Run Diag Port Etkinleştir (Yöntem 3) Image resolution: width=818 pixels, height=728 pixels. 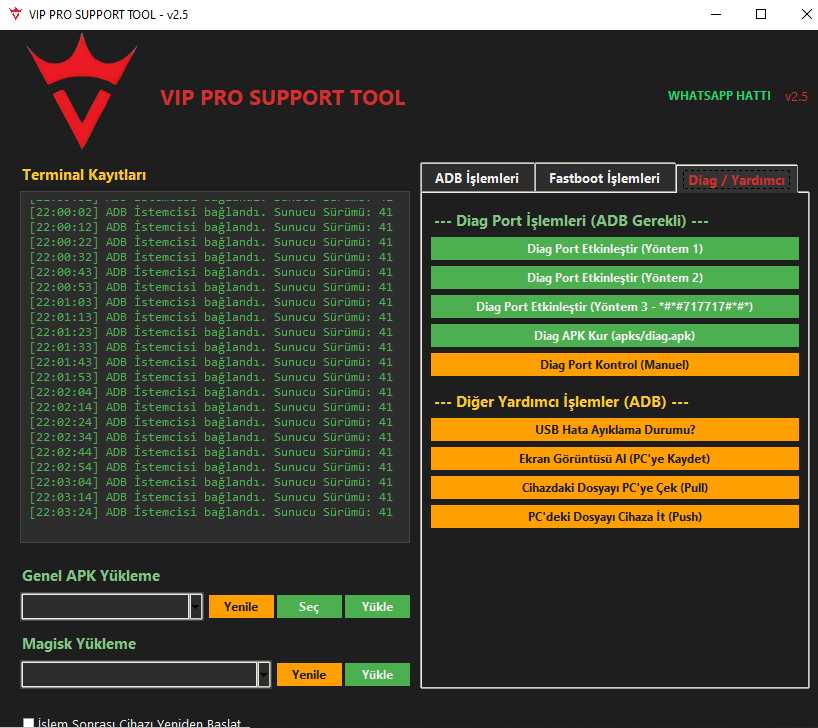point(614,306)
